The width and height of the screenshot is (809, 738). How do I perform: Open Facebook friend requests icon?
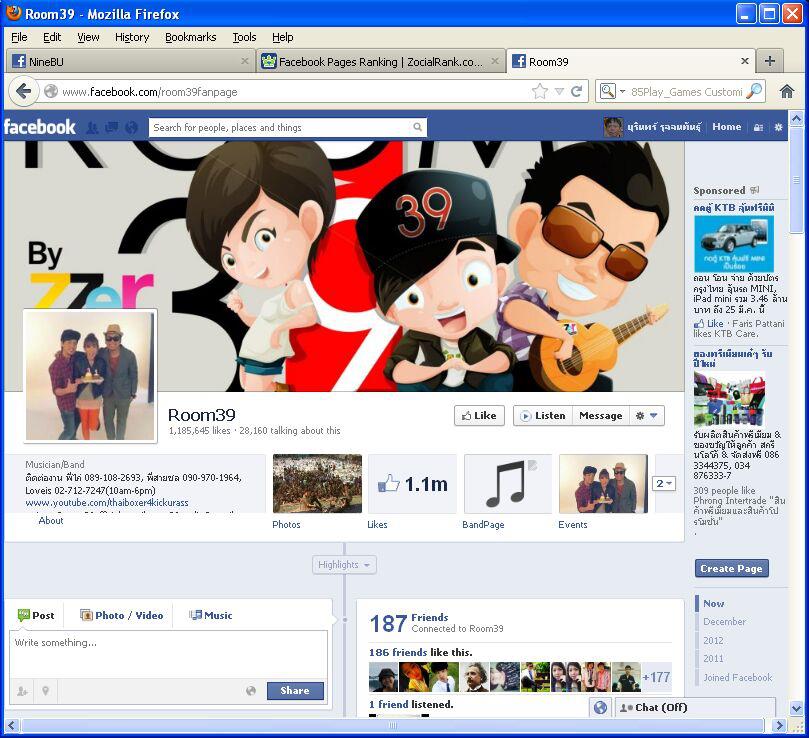(x=92, y=127)
